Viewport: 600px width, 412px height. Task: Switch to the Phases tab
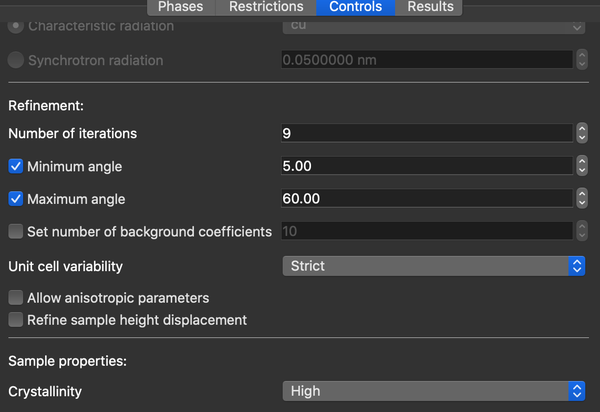point(181,7)
